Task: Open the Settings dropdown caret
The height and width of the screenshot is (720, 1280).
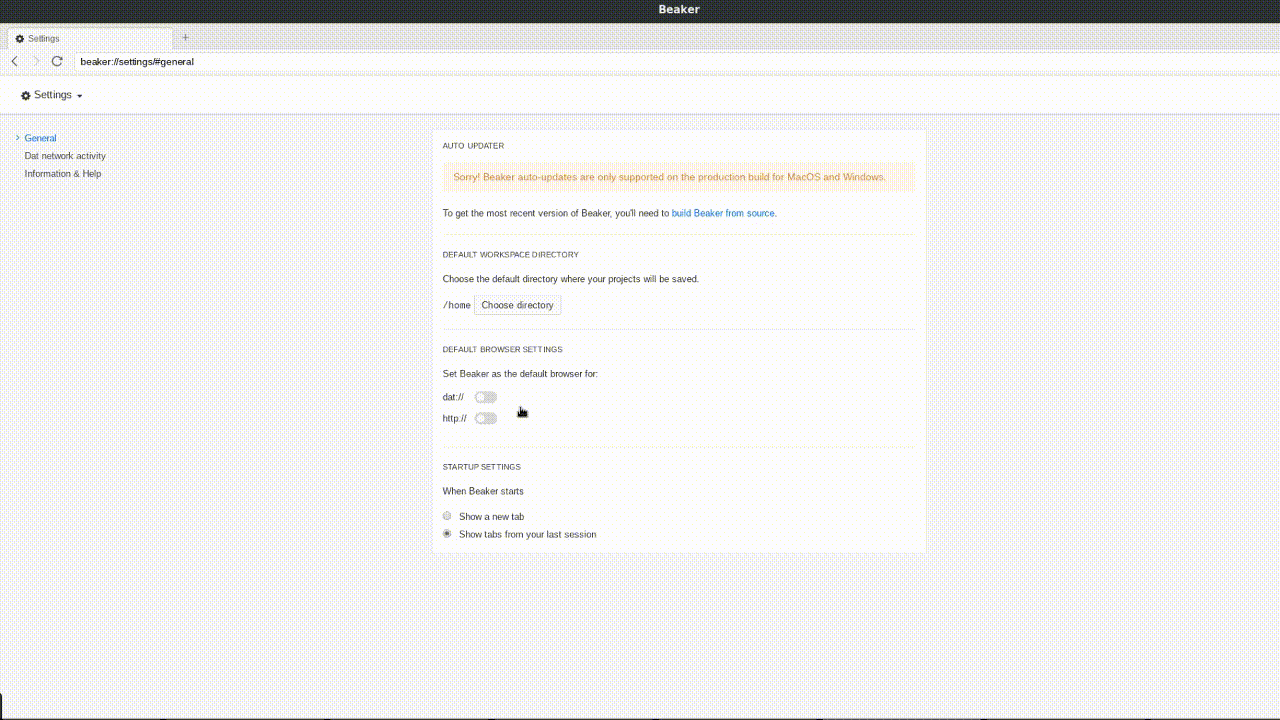Action: coord(78,95)
